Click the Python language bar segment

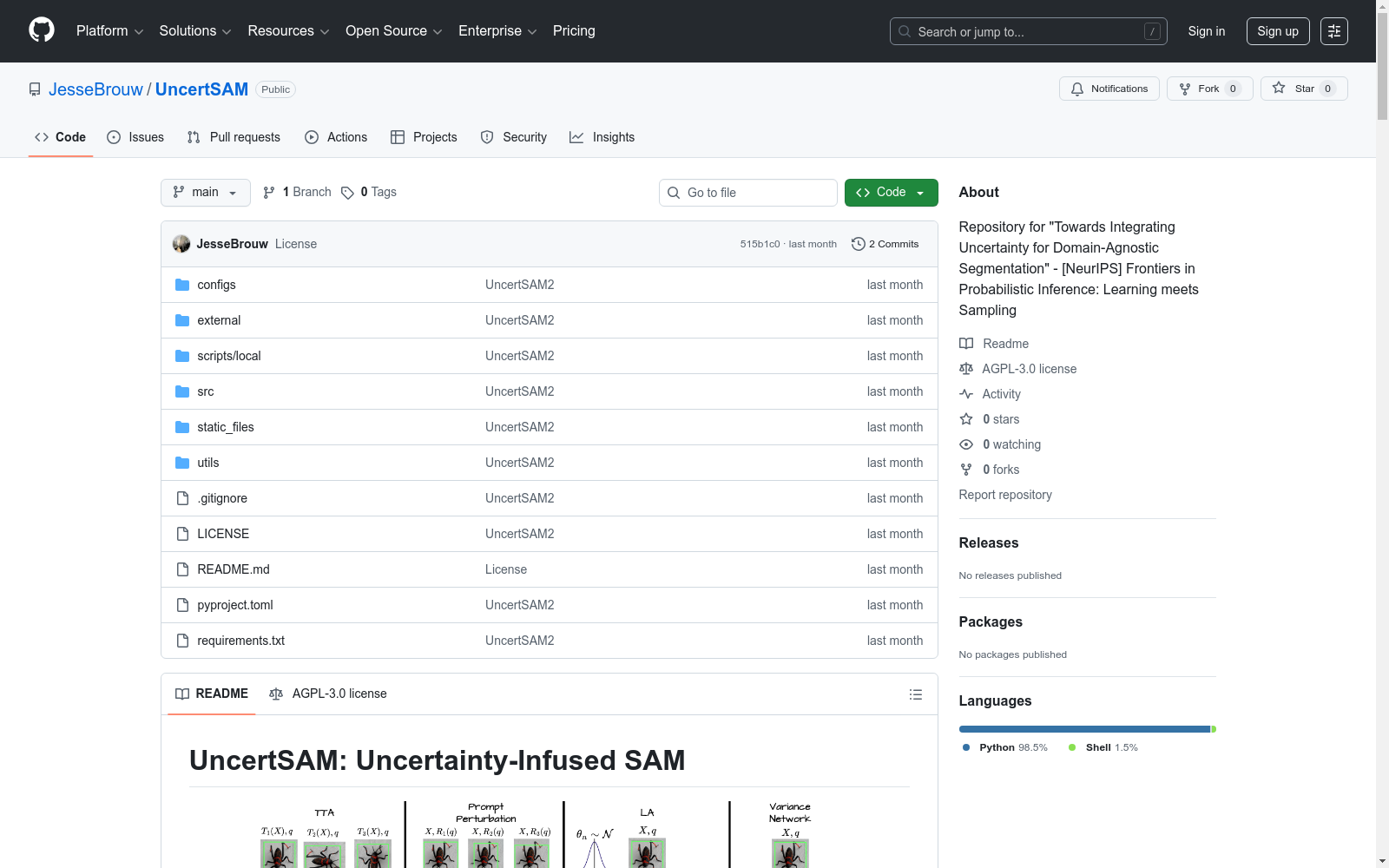click(x=1084, y=729)
